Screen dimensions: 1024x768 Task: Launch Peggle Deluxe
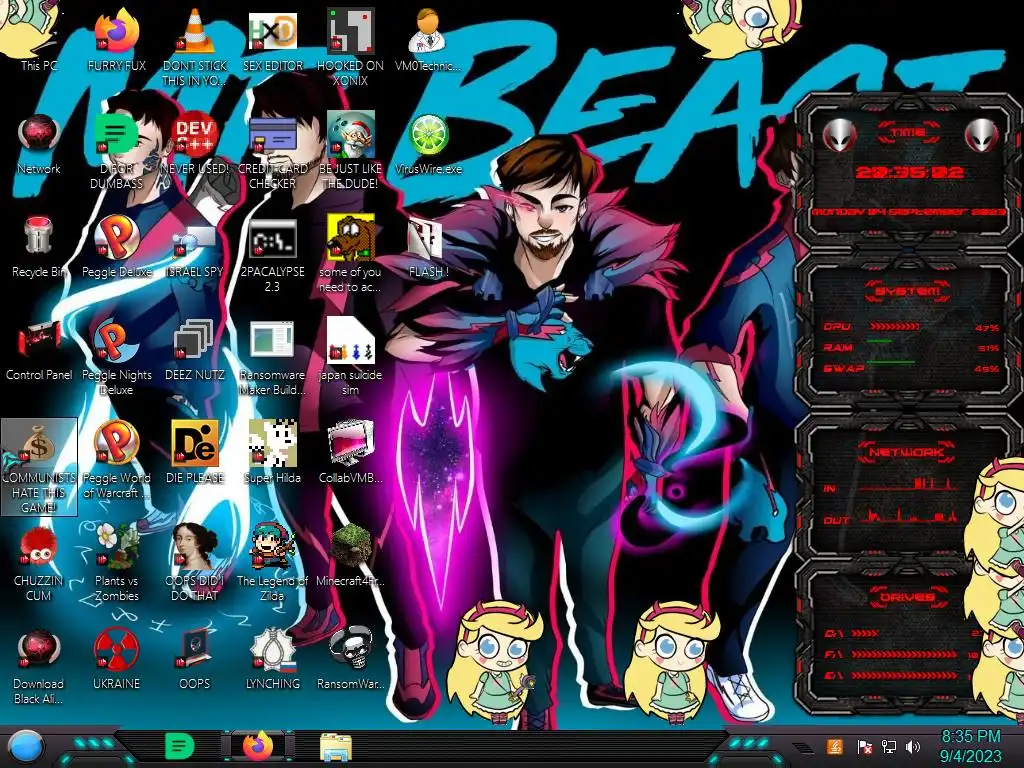pos(116,236)
